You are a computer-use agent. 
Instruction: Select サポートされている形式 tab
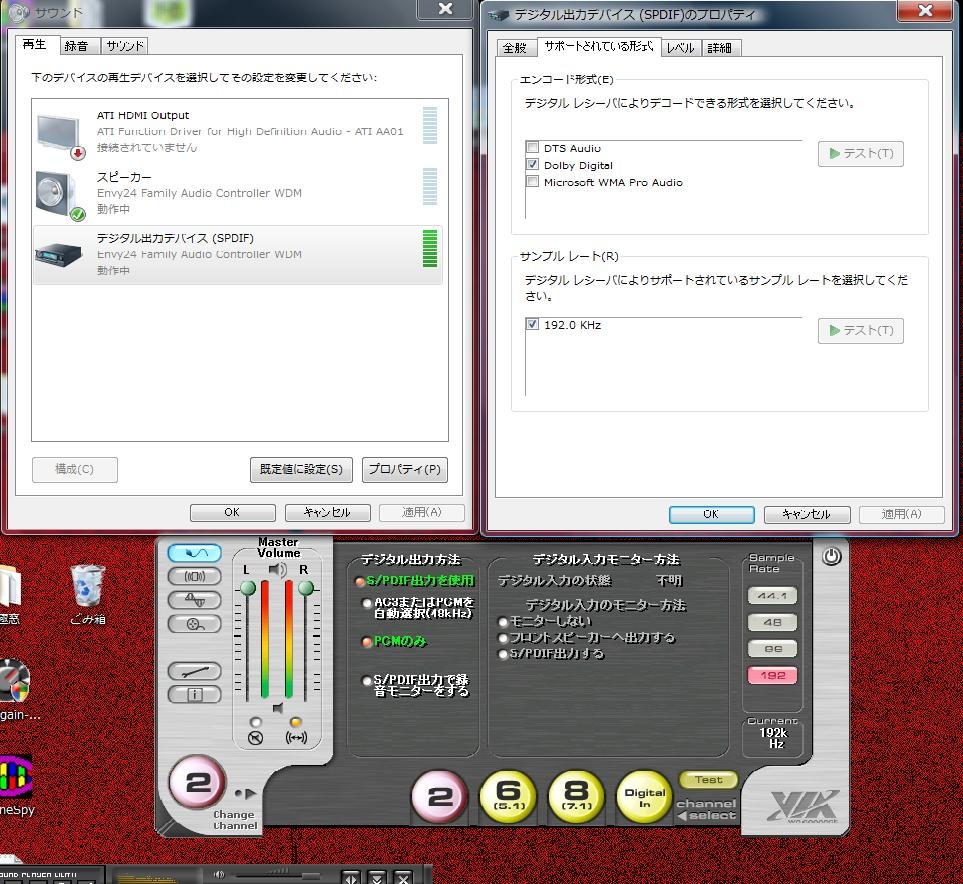(x=599, y=46)
